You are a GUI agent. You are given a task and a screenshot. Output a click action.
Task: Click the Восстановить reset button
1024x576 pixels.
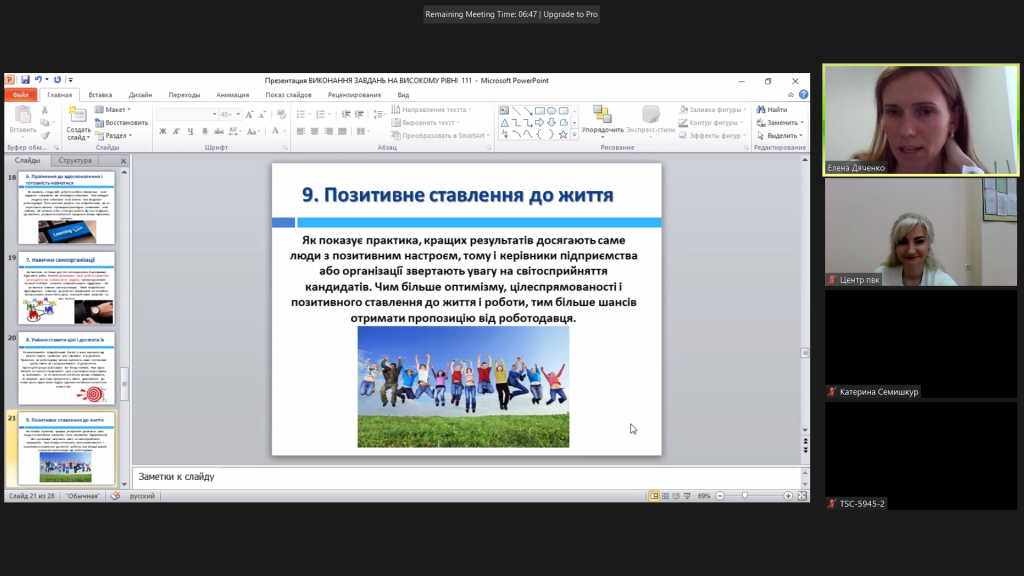pos(121,122)
